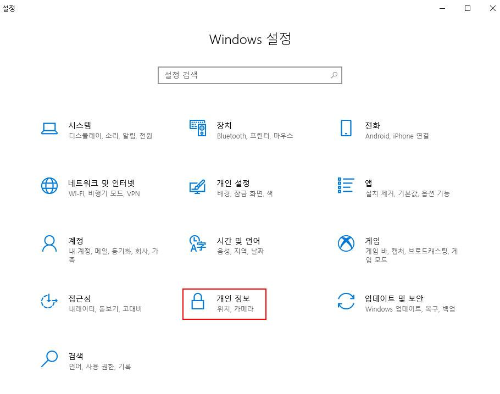The image size is (500, 394).
Task: Minimize the 설정 window
Action: point(443,8)
